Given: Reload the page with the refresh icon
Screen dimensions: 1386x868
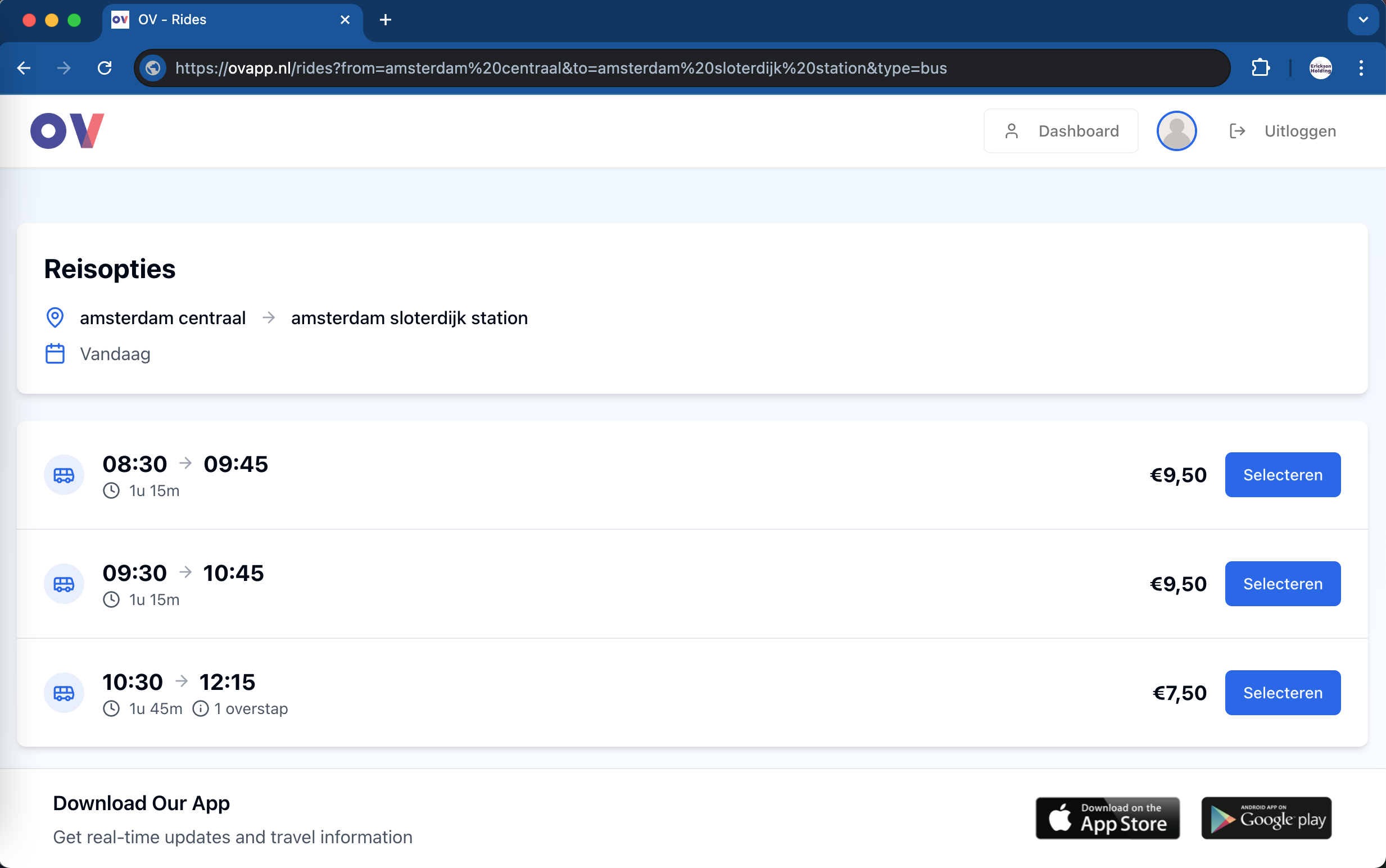Looking at the screenshot, I should (105, 68).
